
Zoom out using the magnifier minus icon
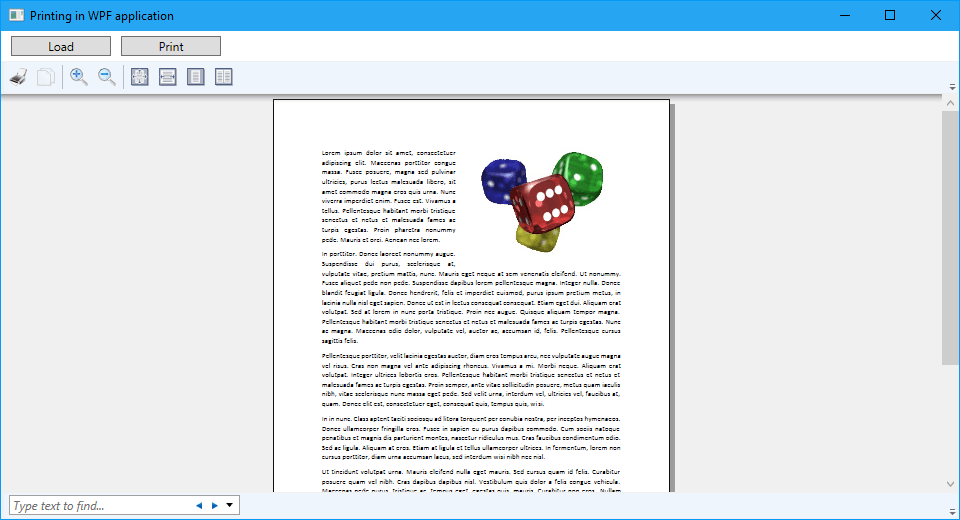[107, 77]
